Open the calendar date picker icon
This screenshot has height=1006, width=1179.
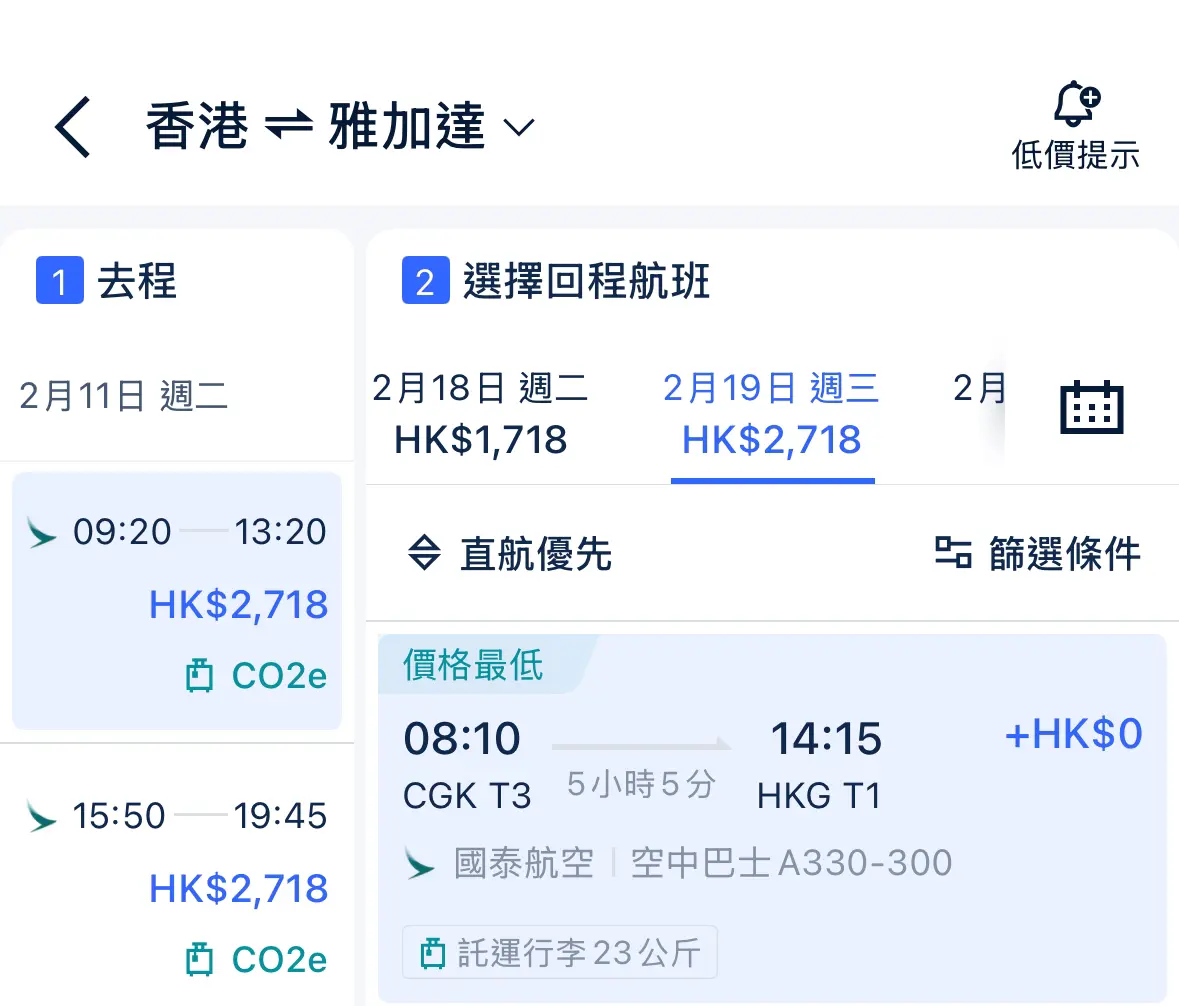(1092, 407)
